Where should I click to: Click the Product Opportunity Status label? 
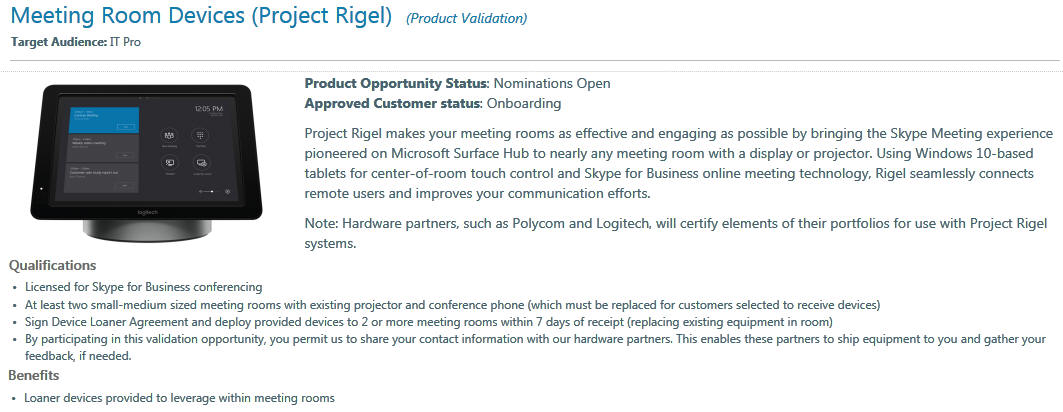pos(397,84)
